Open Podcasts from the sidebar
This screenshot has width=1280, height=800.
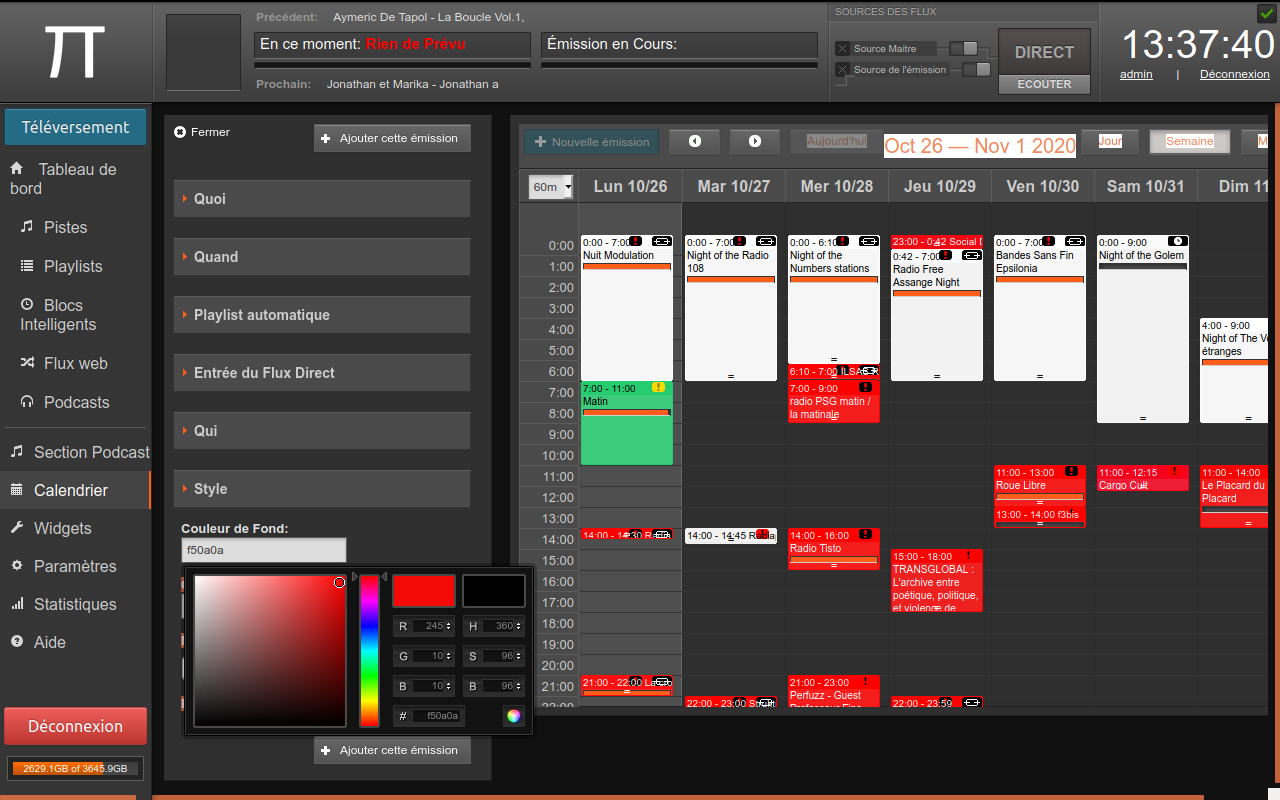76,402
